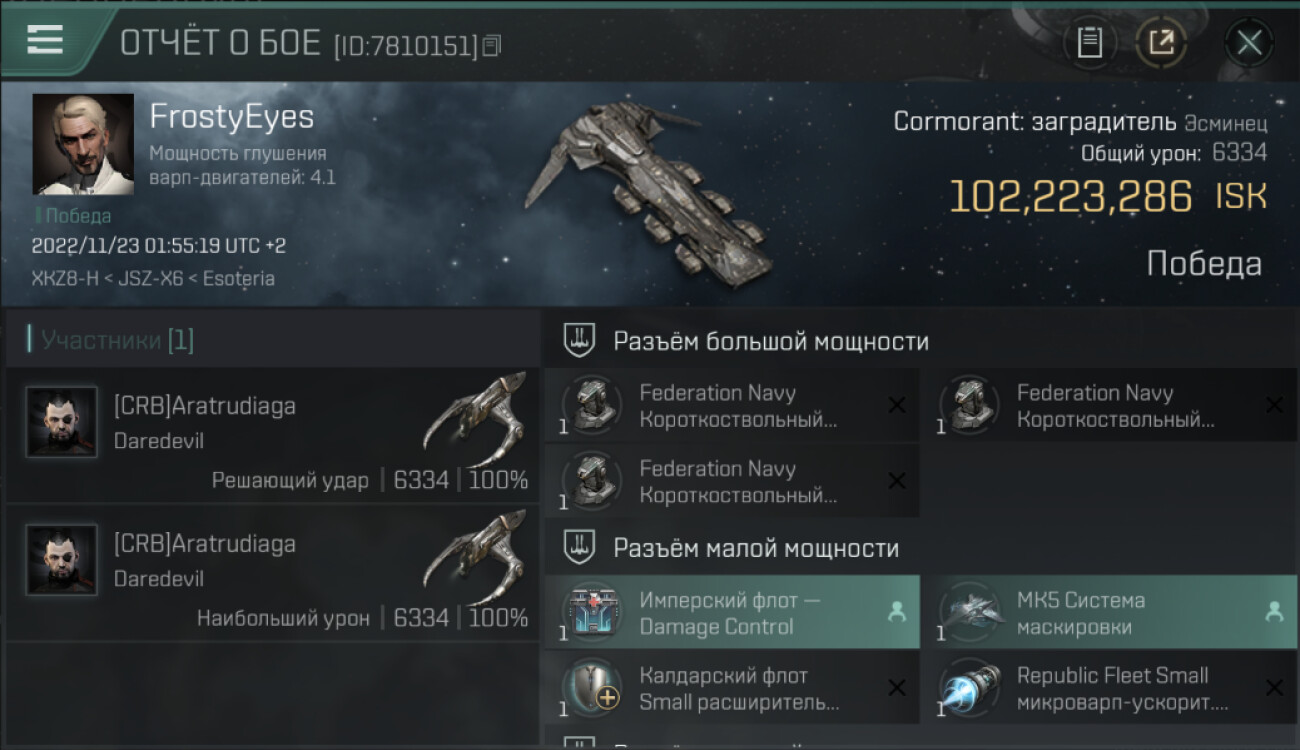Open the clipboard report icon in header
The image size is (1300, 750).
1090,43
